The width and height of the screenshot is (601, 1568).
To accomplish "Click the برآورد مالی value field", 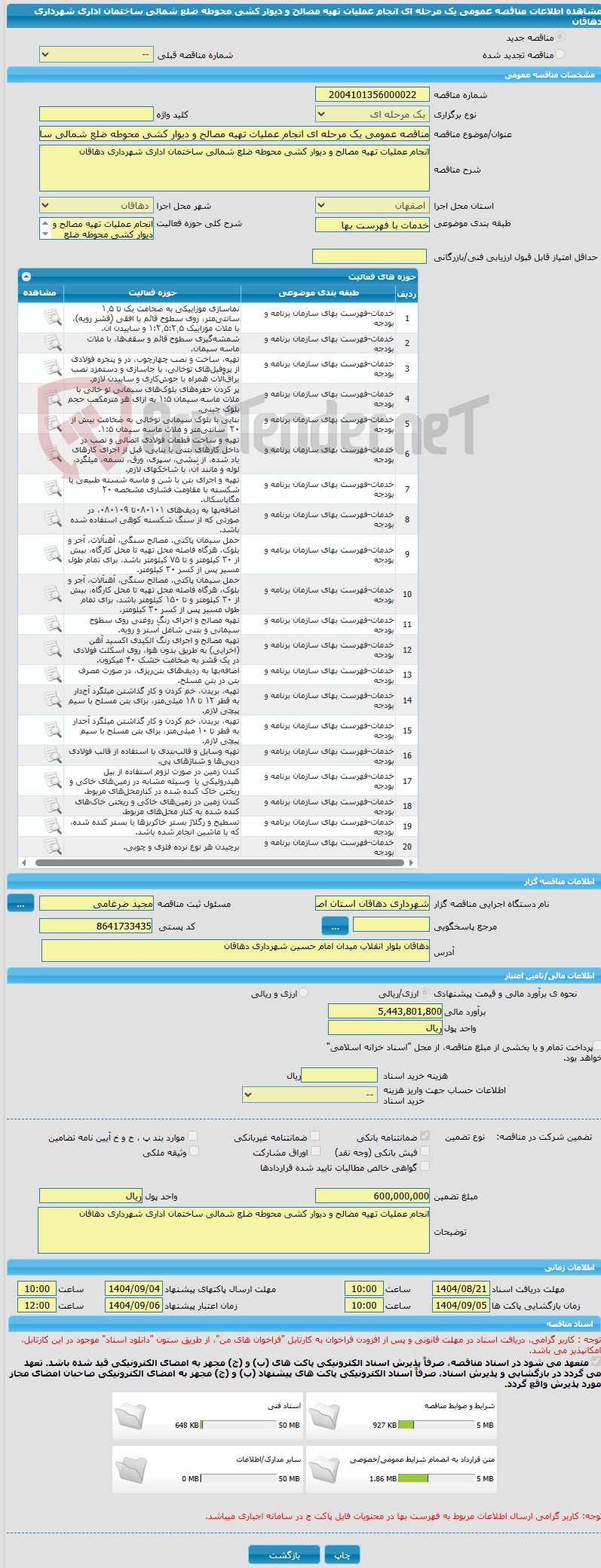I will click(385, 1011).
